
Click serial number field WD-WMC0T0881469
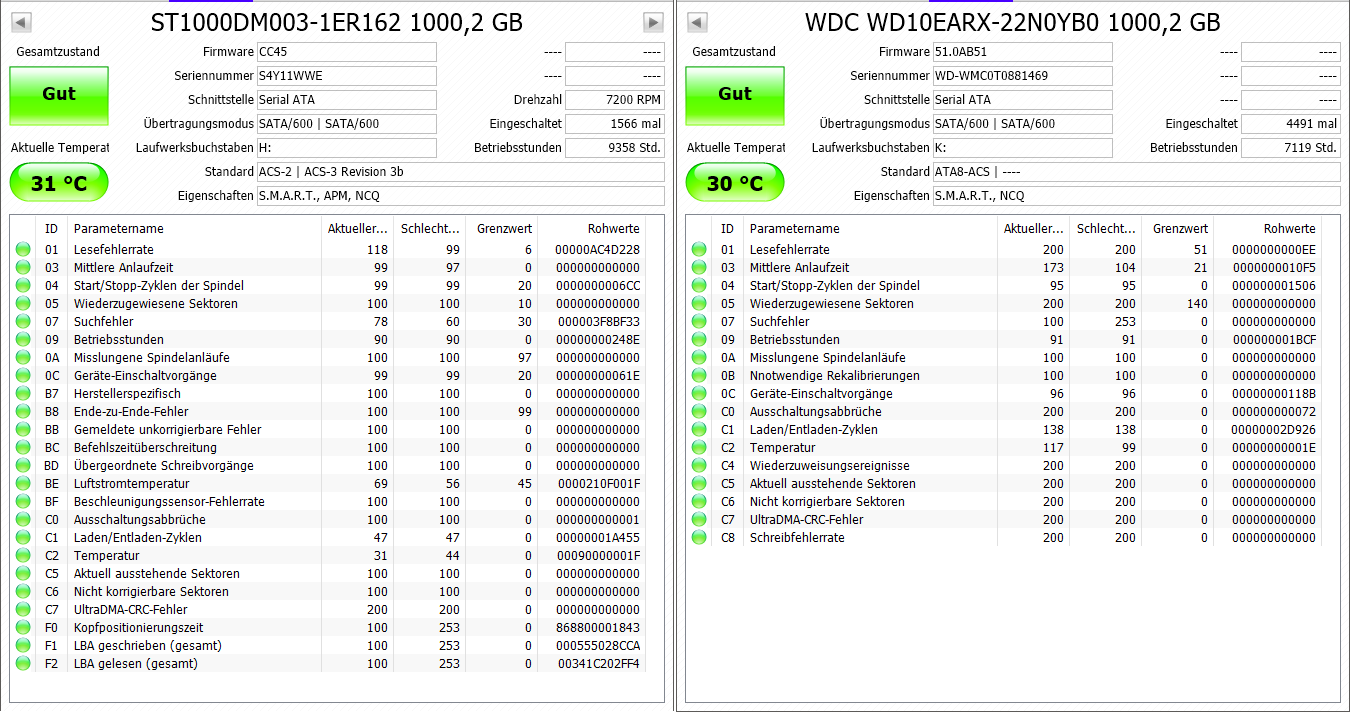coord(1022,76)
